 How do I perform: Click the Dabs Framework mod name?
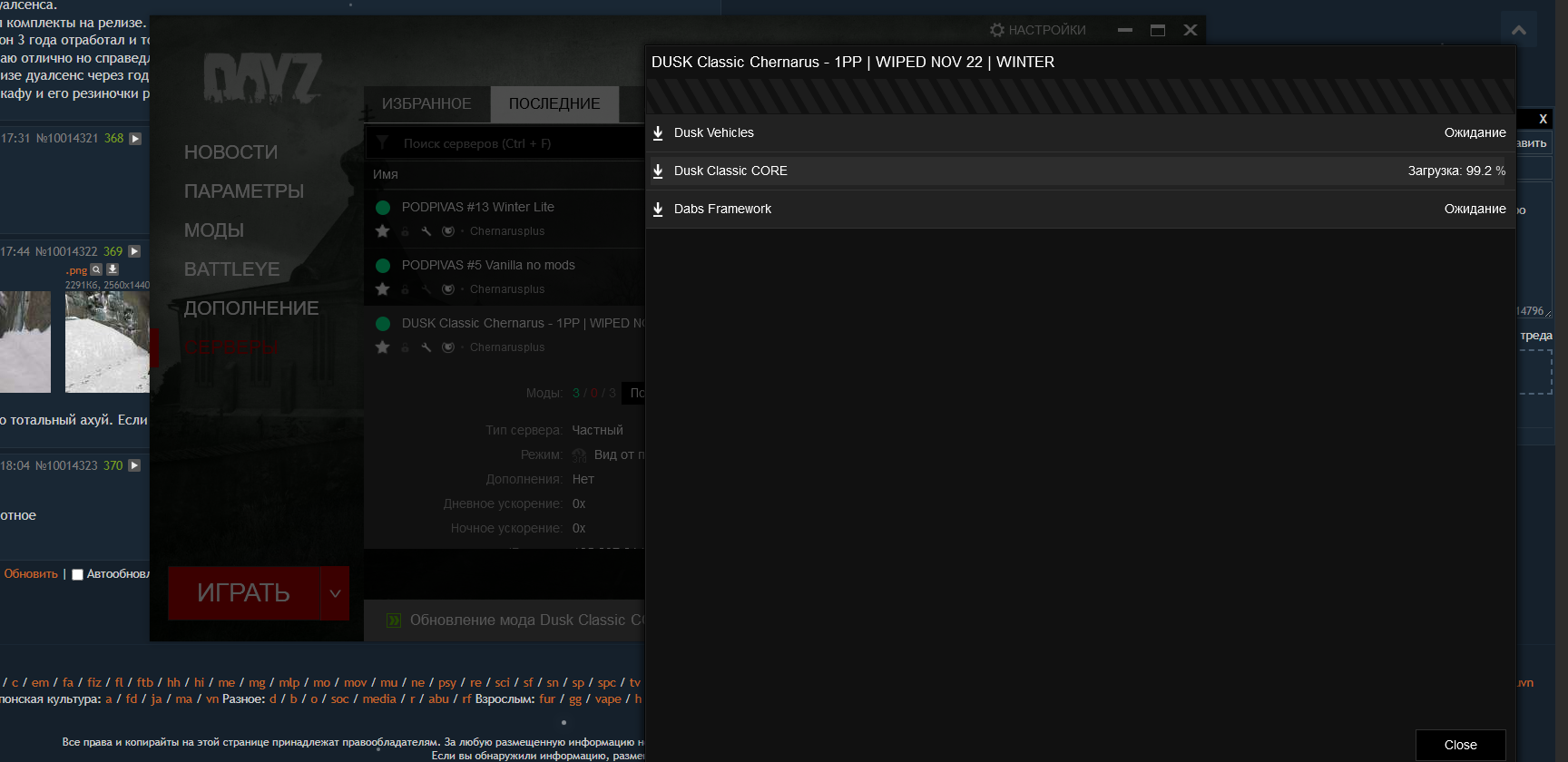click(x=723, y=210)
